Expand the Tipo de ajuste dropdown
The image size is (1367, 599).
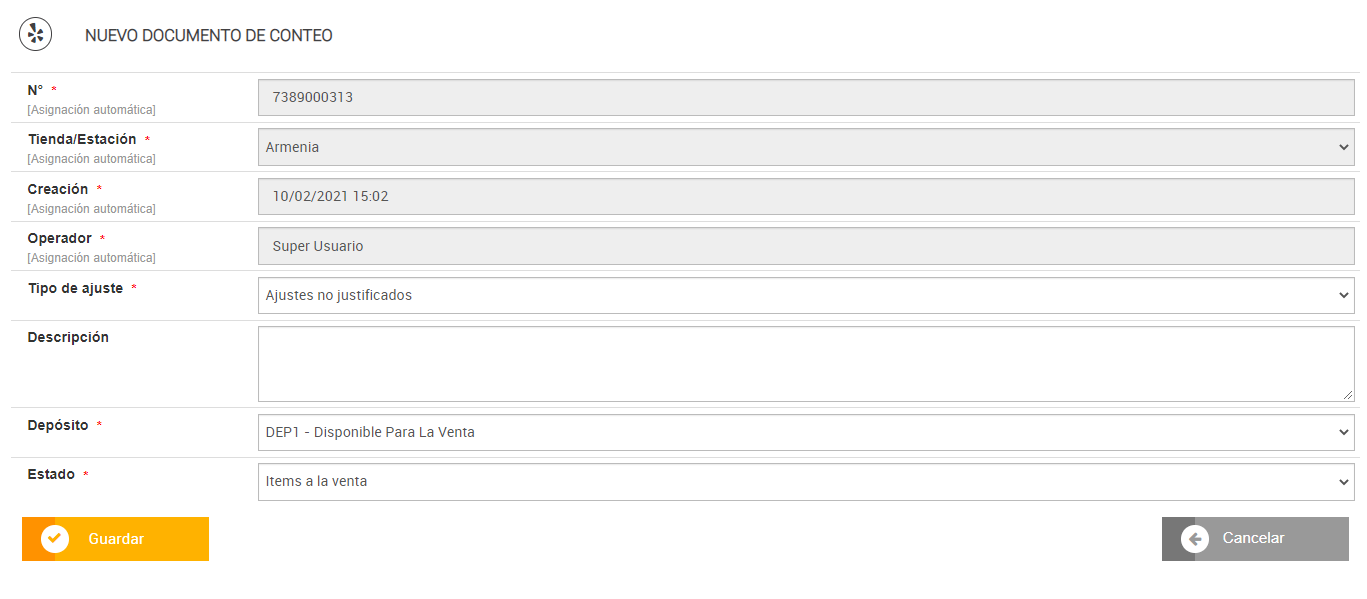[x=805, y=296]
